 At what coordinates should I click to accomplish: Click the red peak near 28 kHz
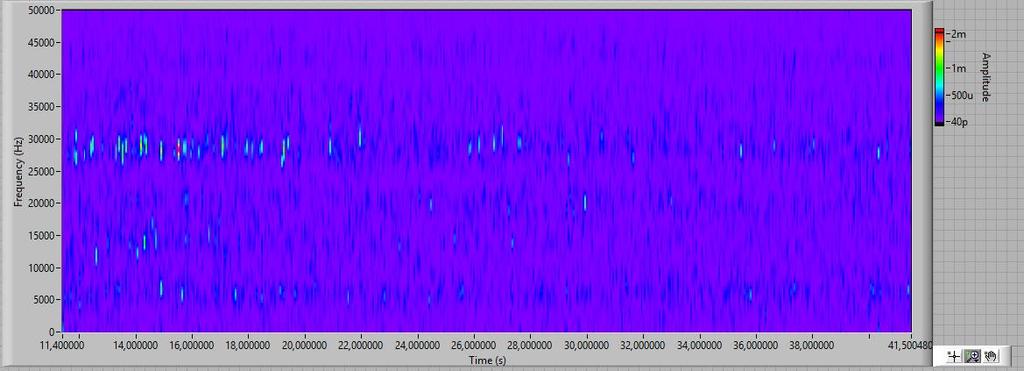178,150
